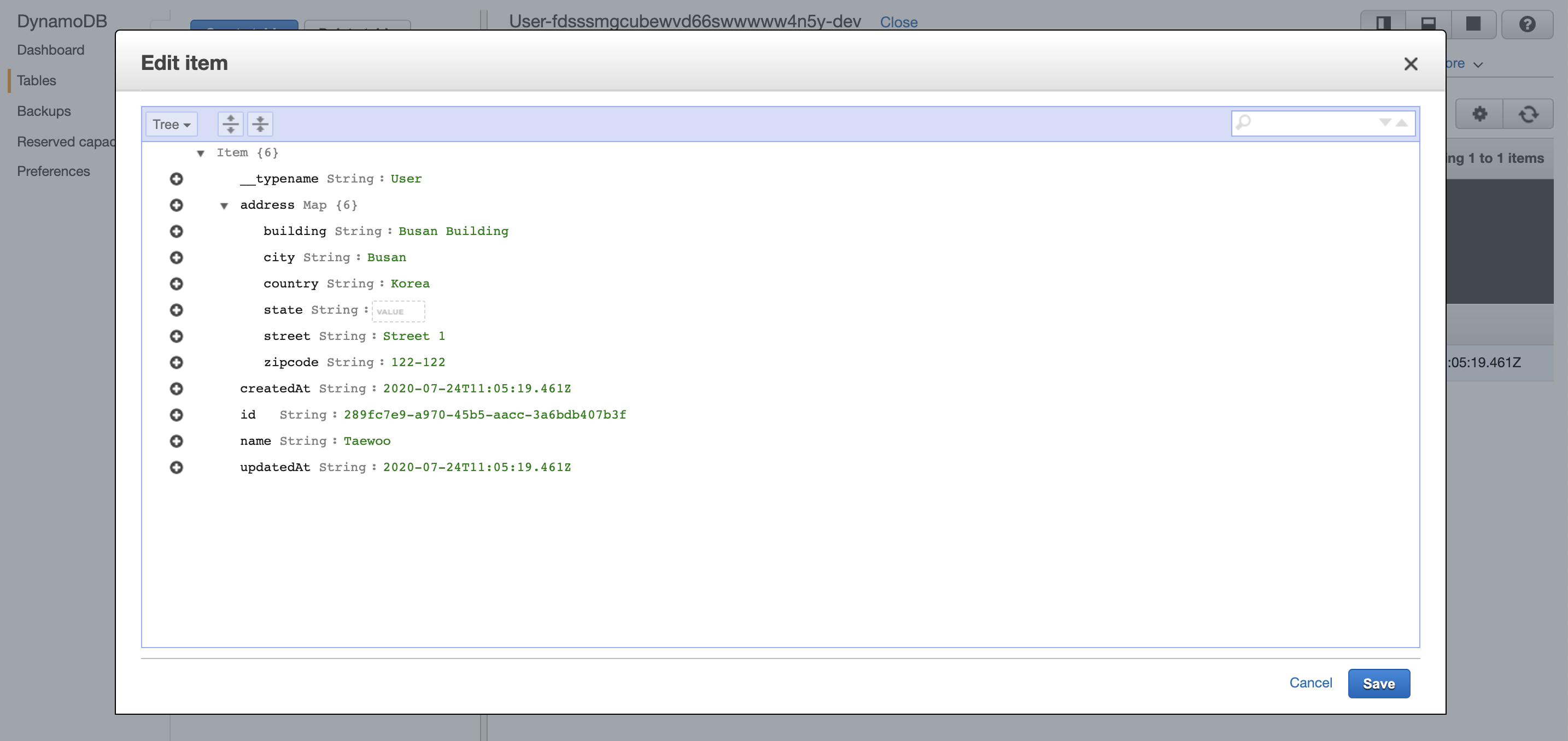Select the street value Street 1

point(414,337)
